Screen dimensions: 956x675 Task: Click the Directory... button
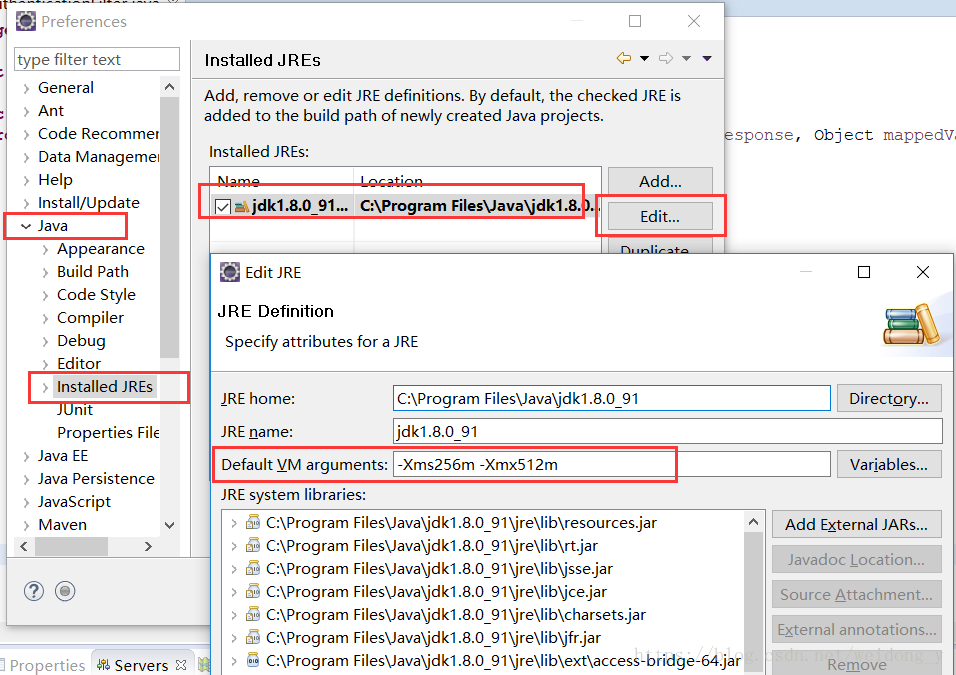(888, 399)
